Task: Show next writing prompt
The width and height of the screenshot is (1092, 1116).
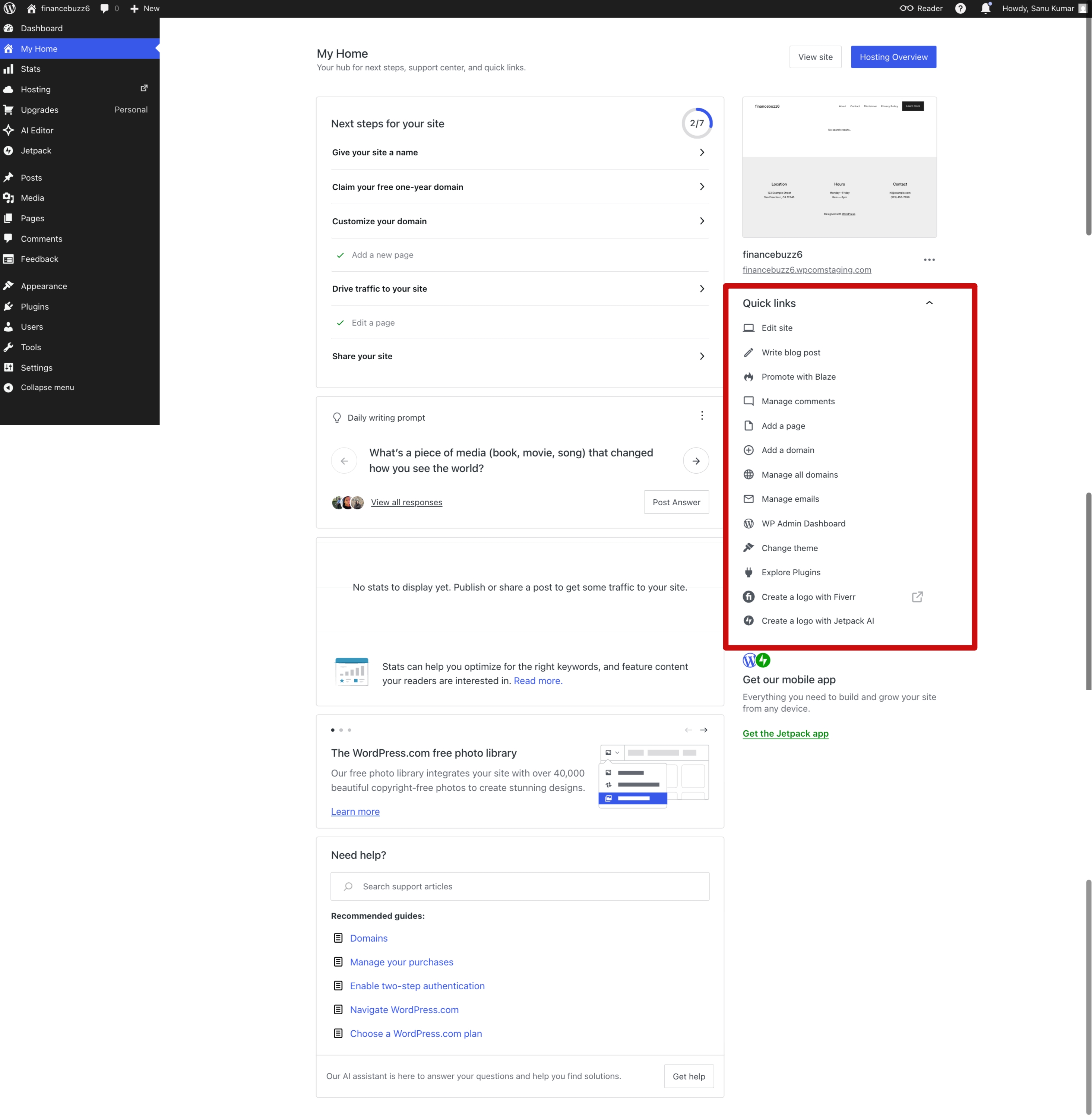Action: [x=696, y=461]
